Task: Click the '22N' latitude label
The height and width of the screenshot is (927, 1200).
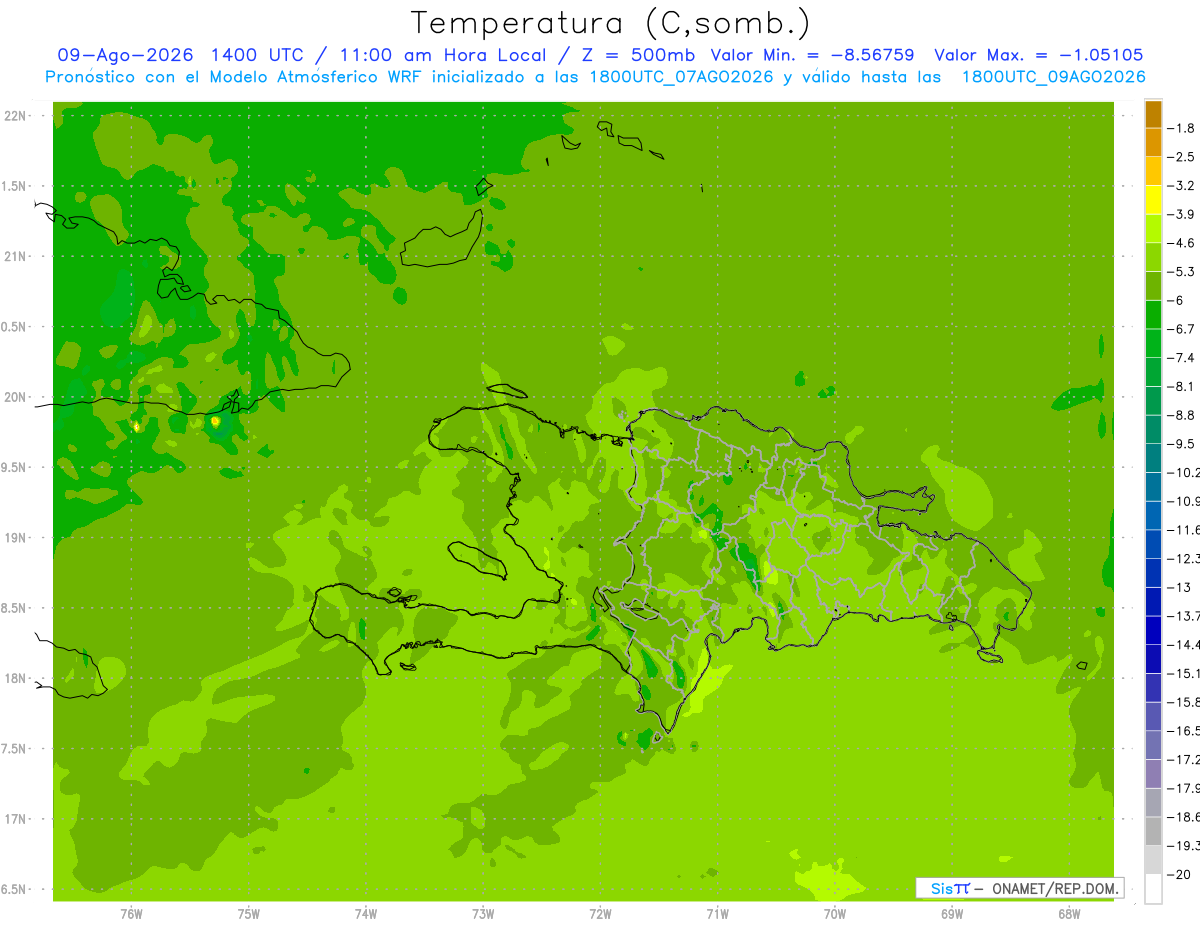Action: click(x=17, y=116)
